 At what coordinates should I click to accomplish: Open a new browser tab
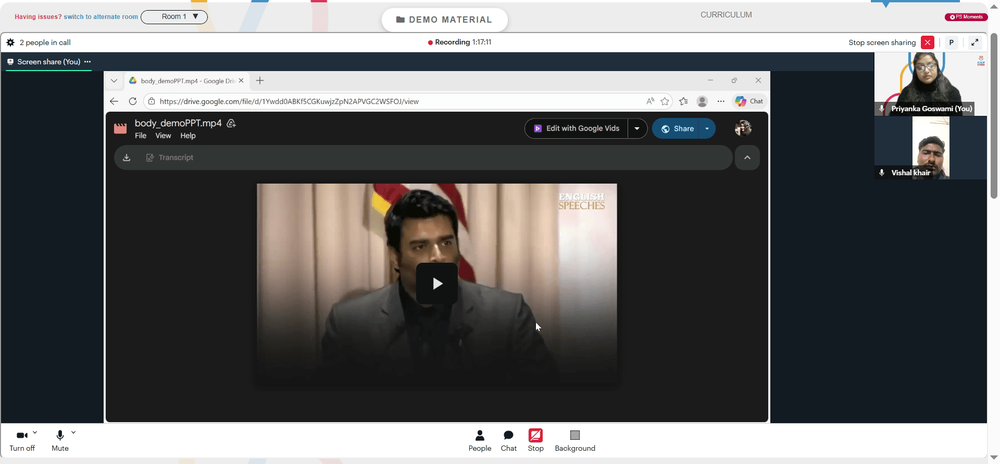click(x=260, y=80)
